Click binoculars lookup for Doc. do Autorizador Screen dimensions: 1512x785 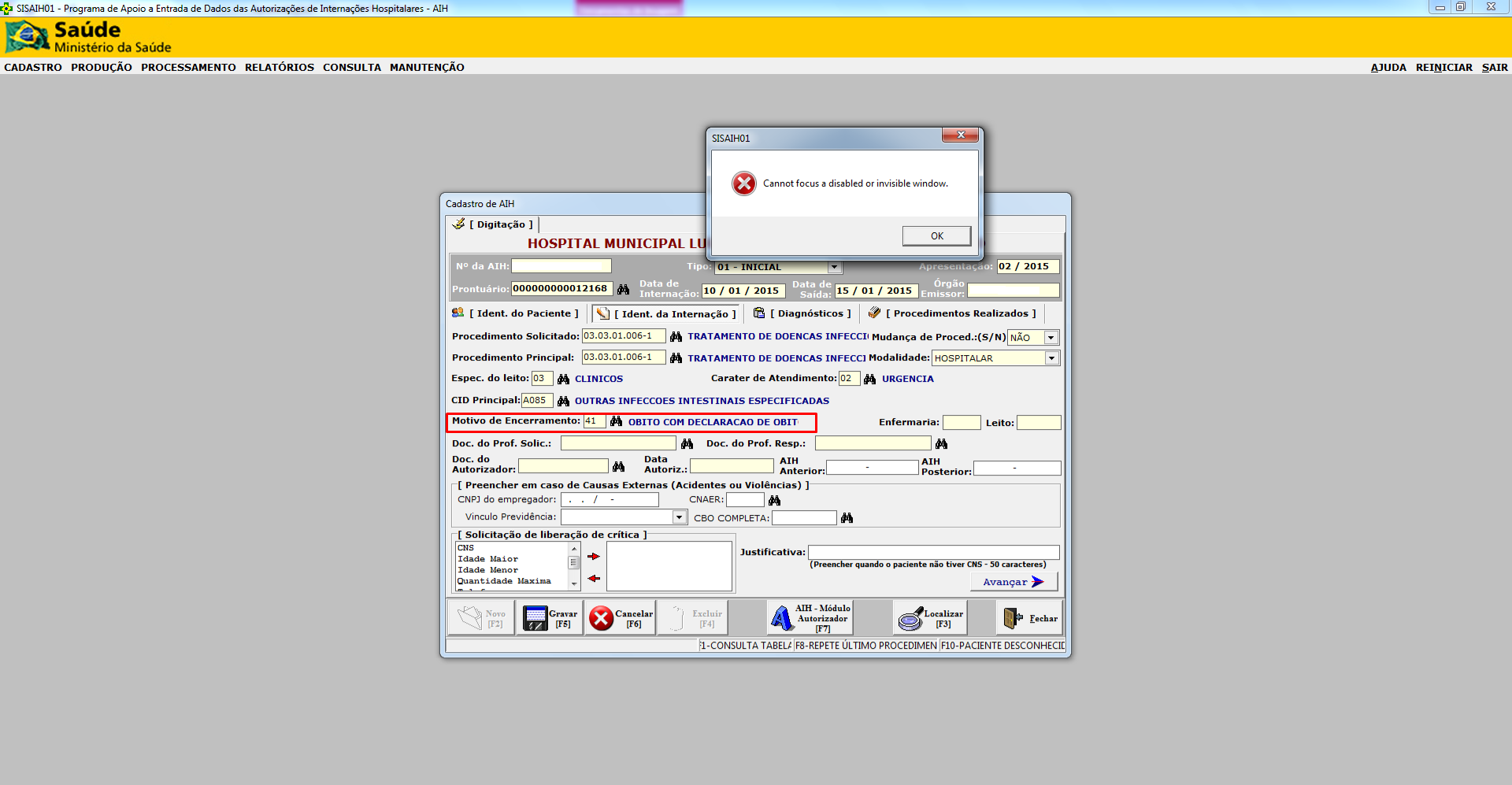618,467
